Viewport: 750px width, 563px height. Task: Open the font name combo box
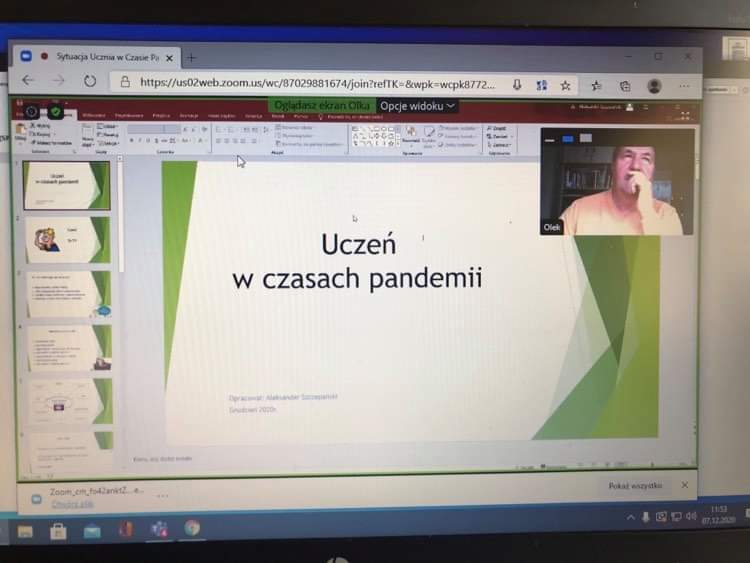[x=146, y=130]
